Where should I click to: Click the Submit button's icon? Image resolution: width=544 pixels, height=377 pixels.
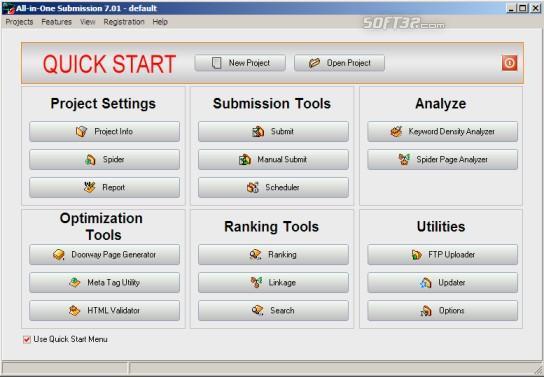[258, 131]
